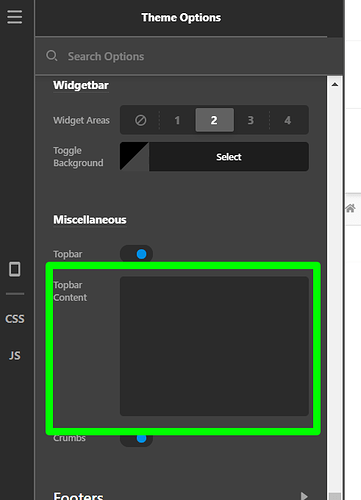
Task: Open the Toggle Background color swatch
Action: point(134,157)
